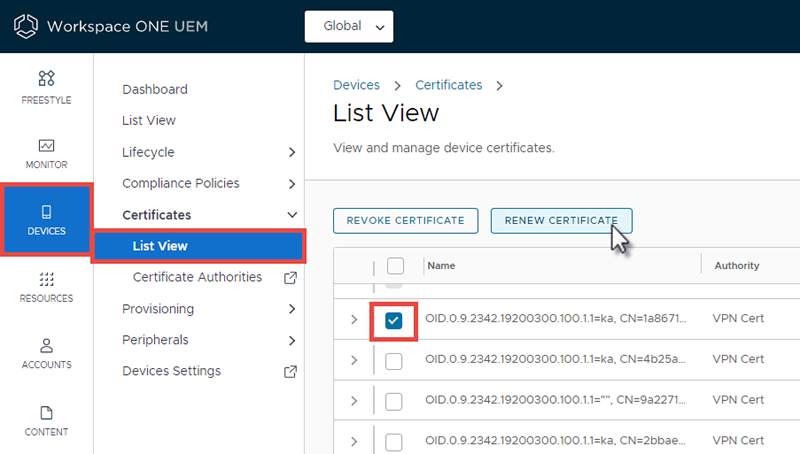
Task: Select Compliance Policies menu item
Action: pyautogui.click(x=181, y=183)
